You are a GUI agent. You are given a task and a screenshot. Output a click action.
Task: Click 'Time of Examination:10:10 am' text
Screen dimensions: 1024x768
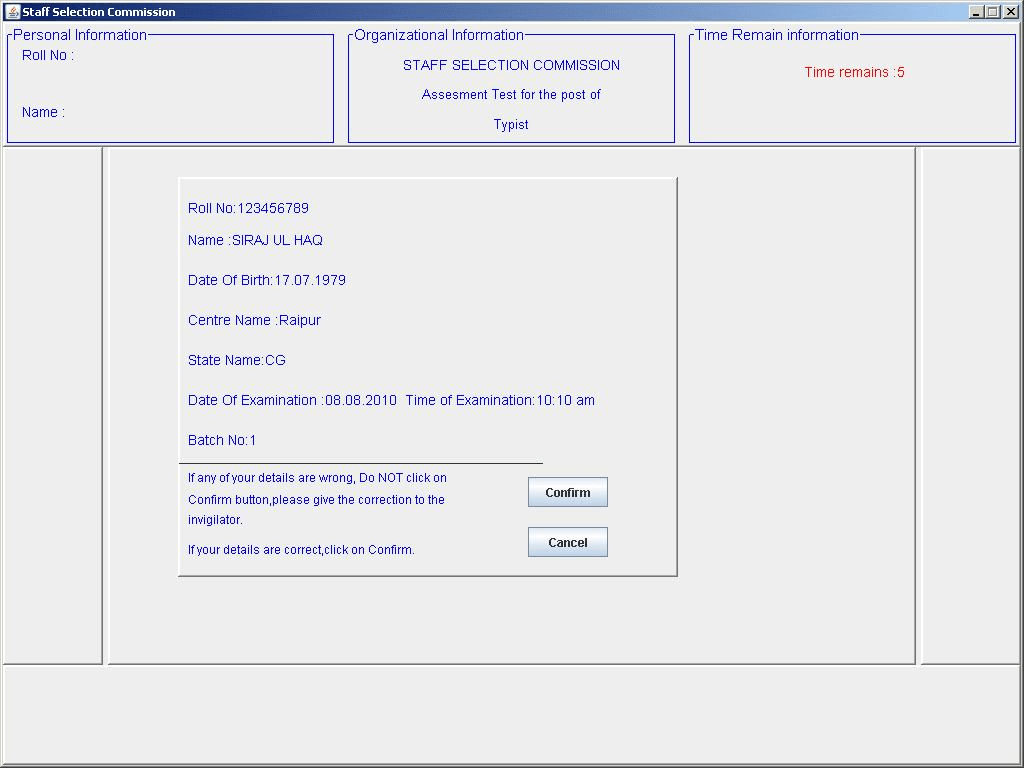(500, 400)
